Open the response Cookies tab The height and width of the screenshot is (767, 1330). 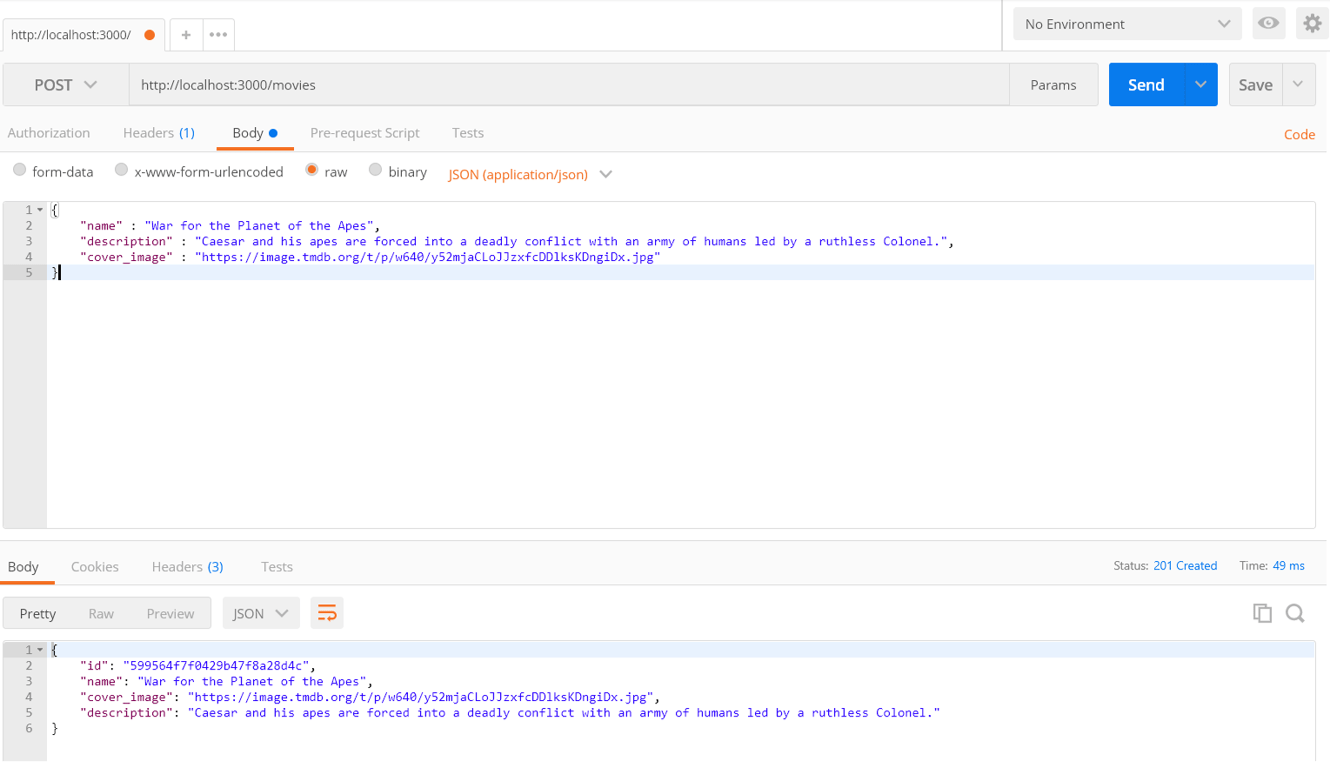click(95, 567)
